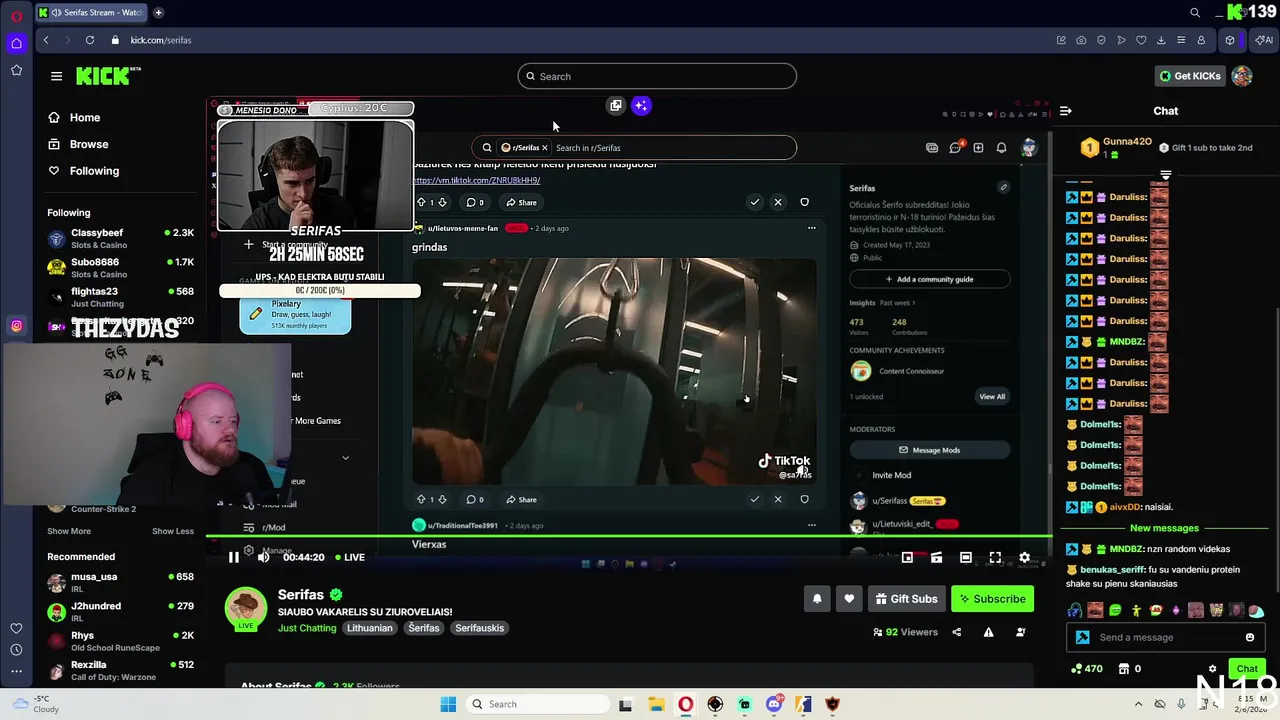Viewport: 1280px width, 720px height.
Task: Open Browse in the Kick sidebar
Action: click(79, 144)
